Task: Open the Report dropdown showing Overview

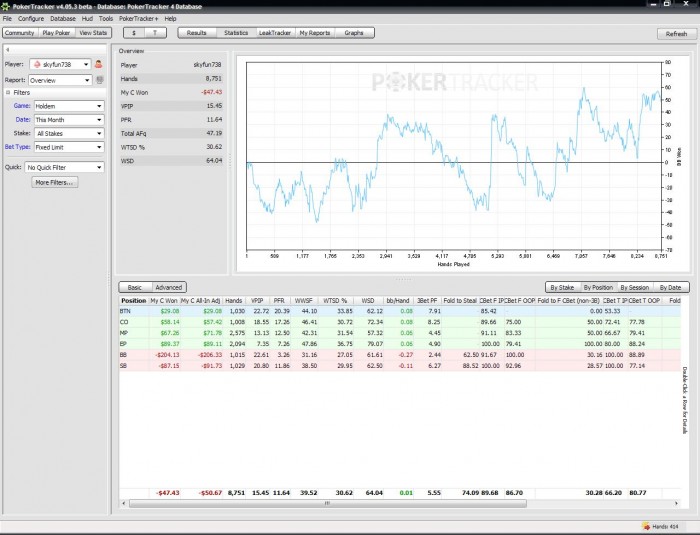Action: click(x=60, y=80)
